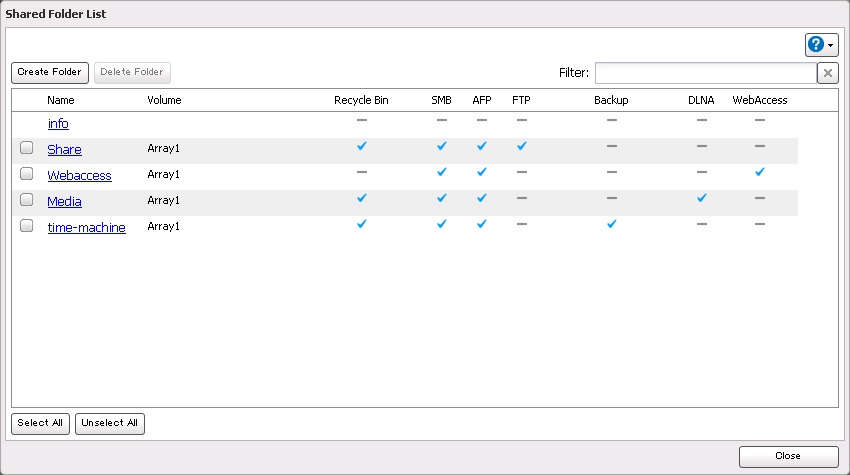Open the info folder link
The width and height of the screenshot is (850, 475).
(x=58, y=124)
